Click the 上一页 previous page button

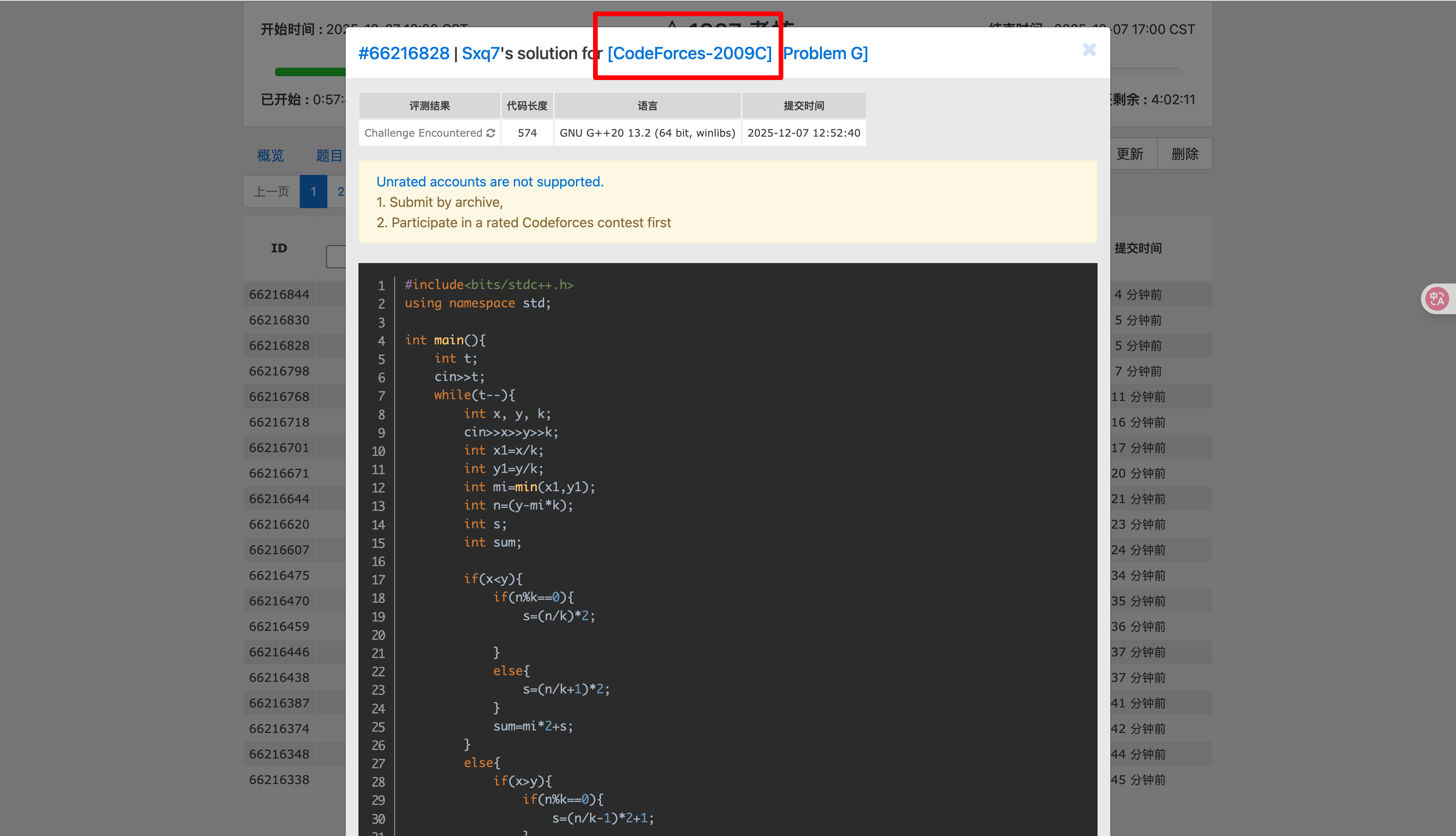272,192
